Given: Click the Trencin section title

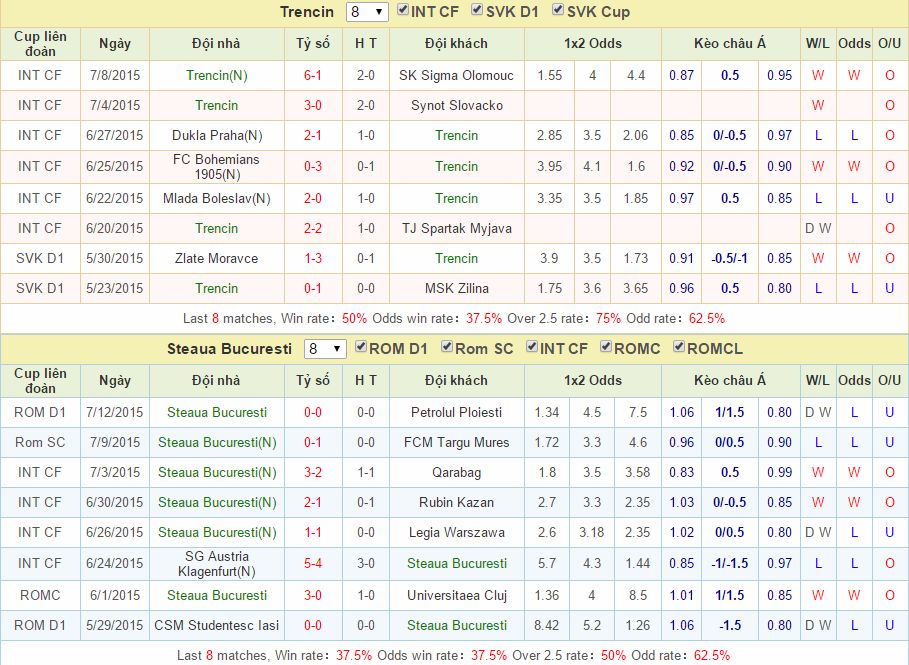Looking at the screenshot, I should tap(307, 12).
